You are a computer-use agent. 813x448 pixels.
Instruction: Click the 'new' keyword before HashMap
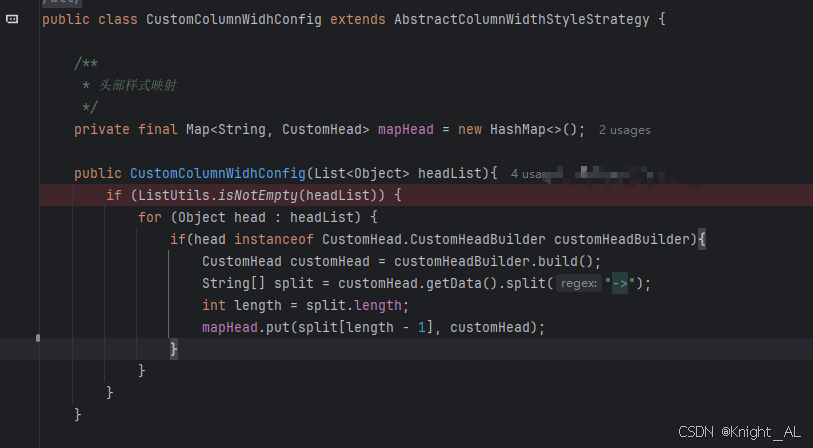(470, 130)
